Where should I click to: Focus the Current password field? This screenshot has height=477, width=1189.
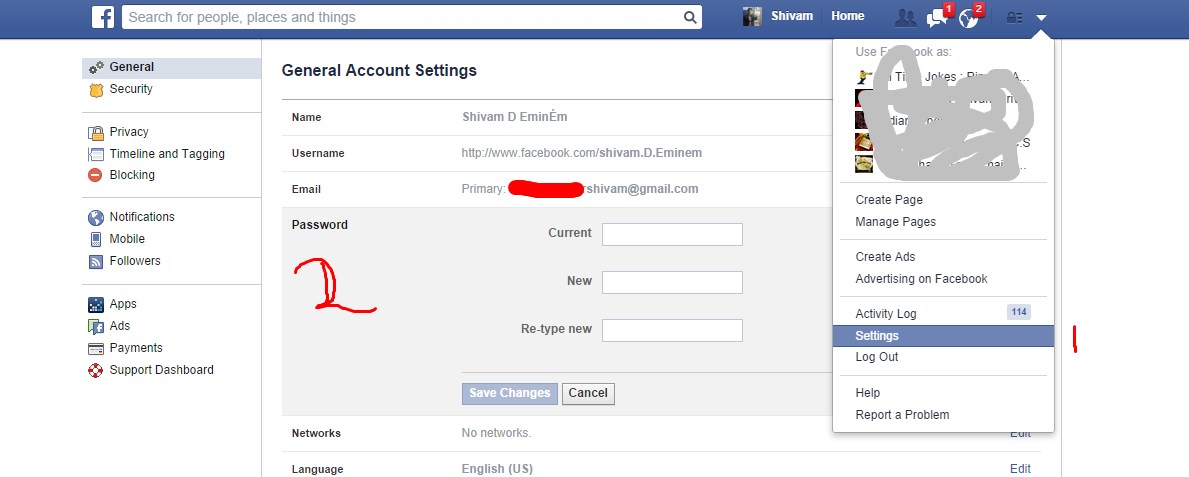coord(672,234)
